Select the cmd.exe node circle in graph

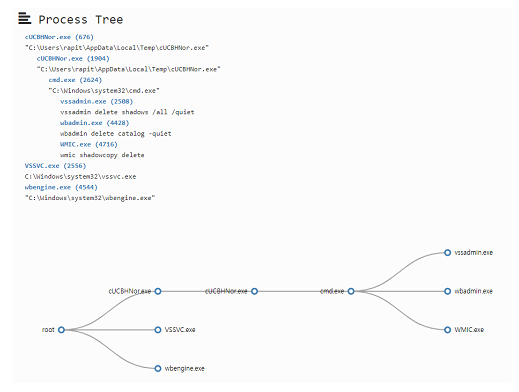(351, 291)
